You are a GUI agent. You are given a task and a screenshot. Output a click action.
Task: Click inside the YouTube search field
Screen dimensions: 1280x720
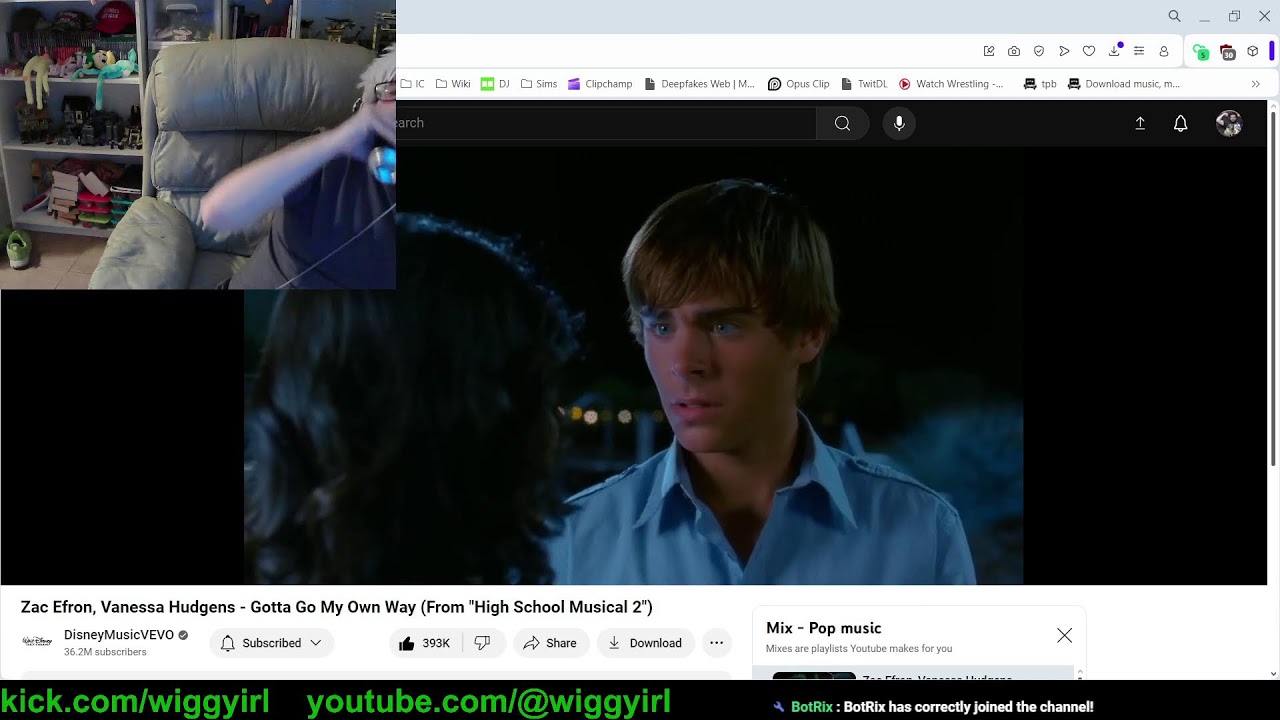pos(600,123)
